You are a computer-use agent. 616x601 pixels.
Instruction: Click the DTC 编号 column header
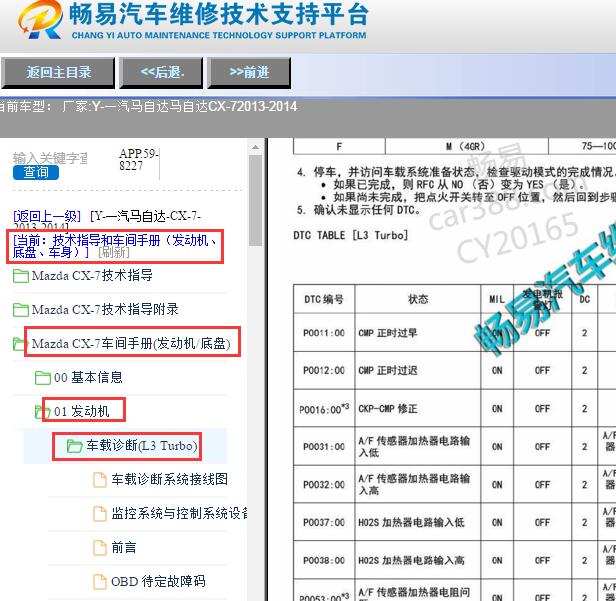[324, 299]
